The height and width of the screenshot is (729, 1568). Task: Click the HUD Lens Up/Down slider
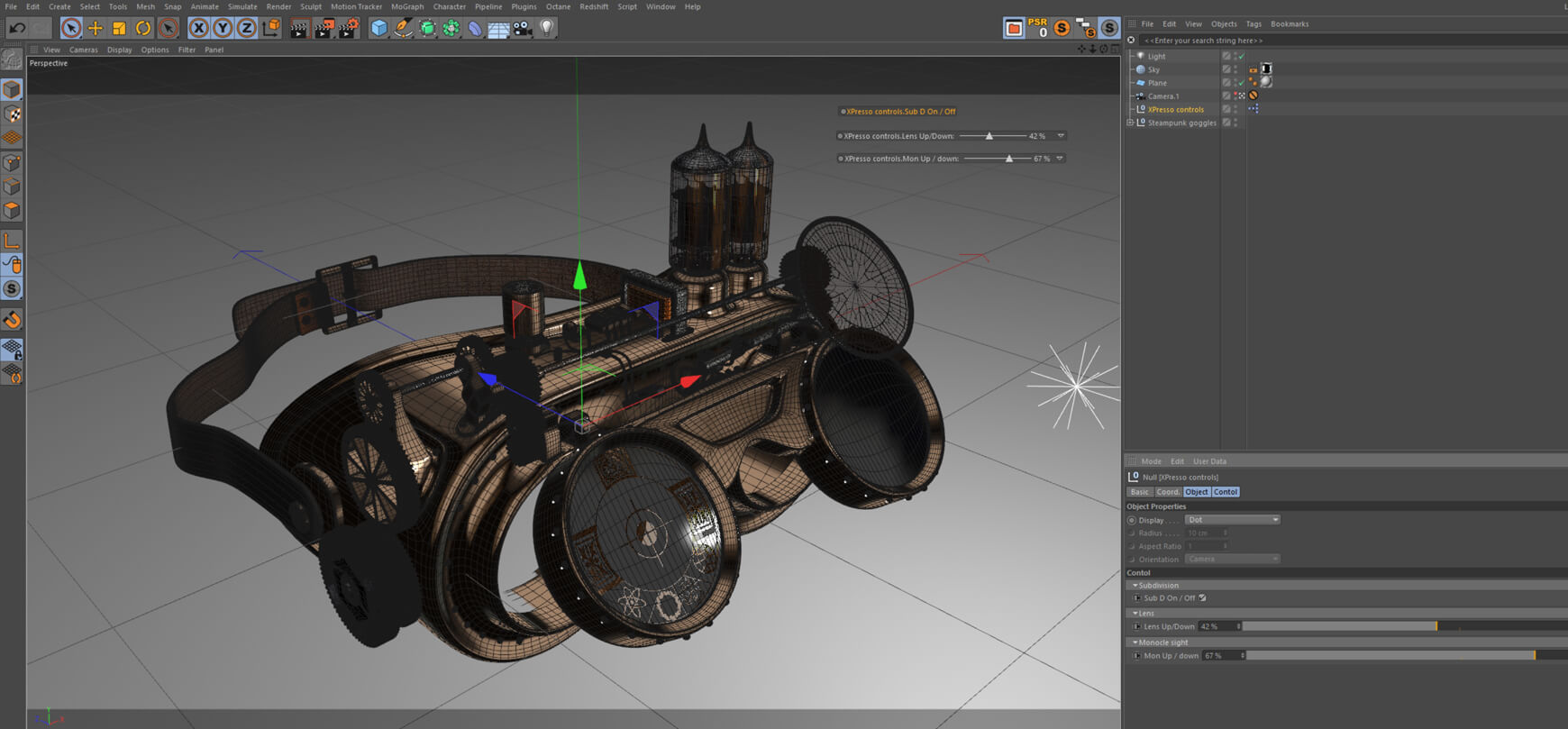tap(991, 136)
